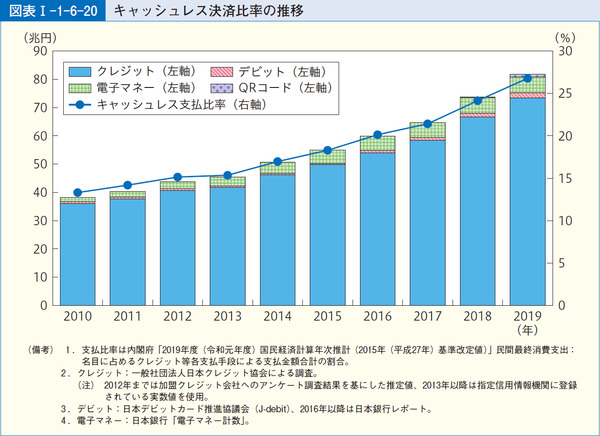Click the pink striped デビット legend swatch
Screen dimensions: 600x436
[221, 71]
